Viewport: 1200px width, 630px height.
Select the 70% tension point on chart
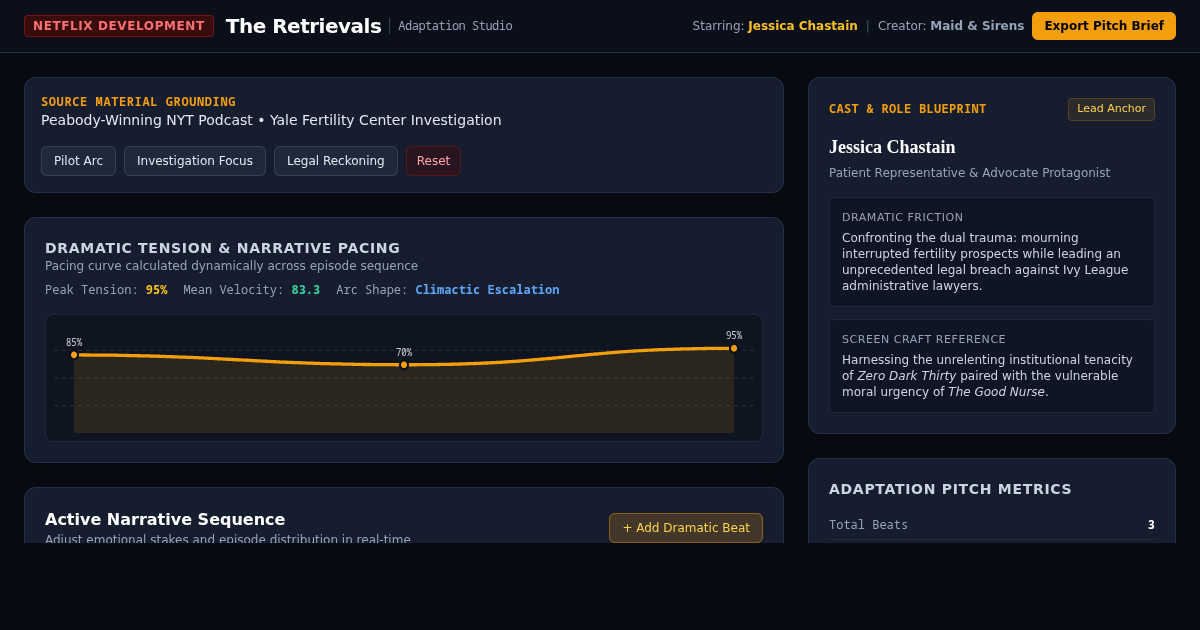(x=404, y=365)
